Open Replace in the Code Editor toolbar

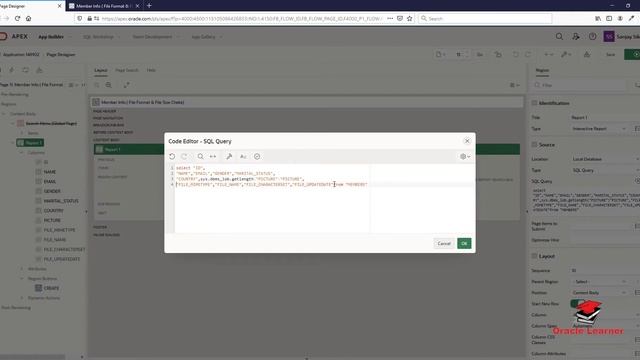tap(213, 156)
